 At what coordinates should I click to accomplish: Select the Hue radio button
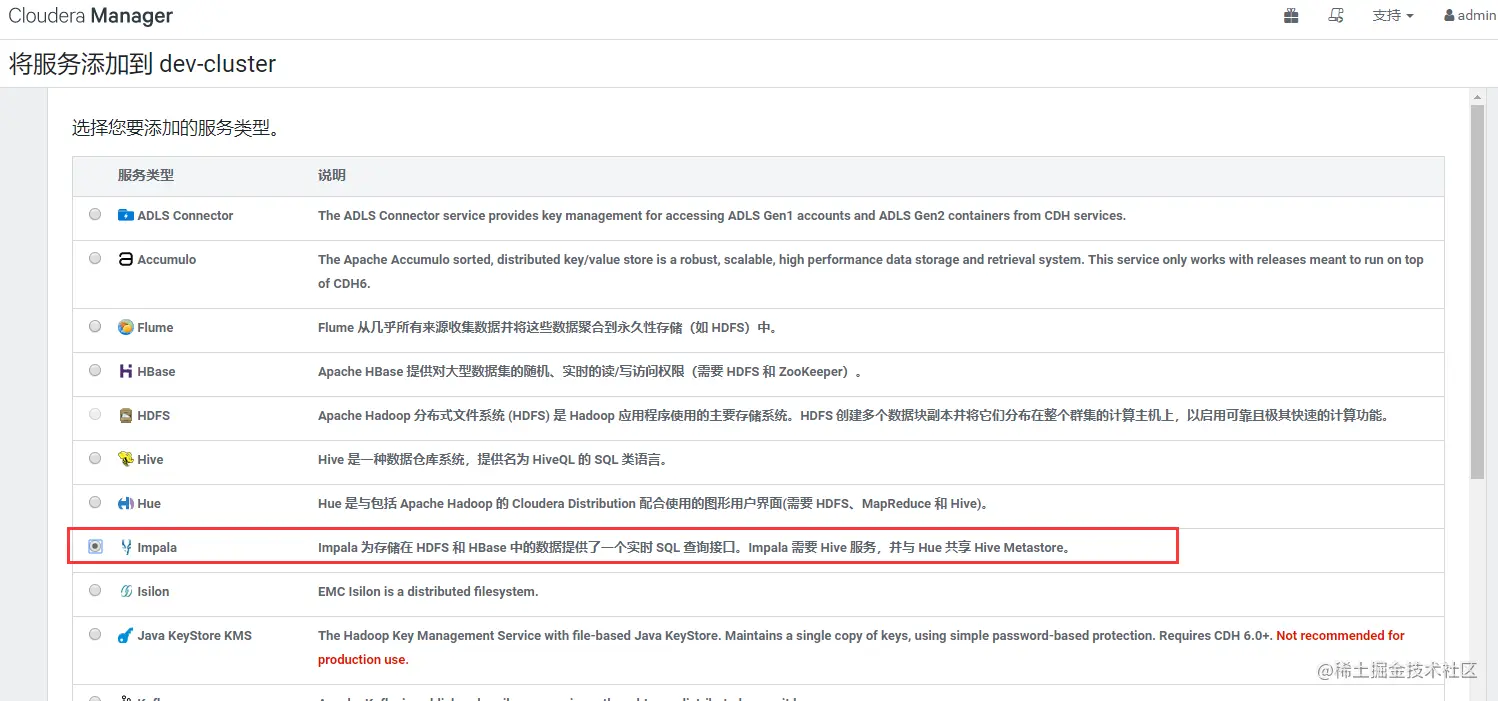click(95, 502)
